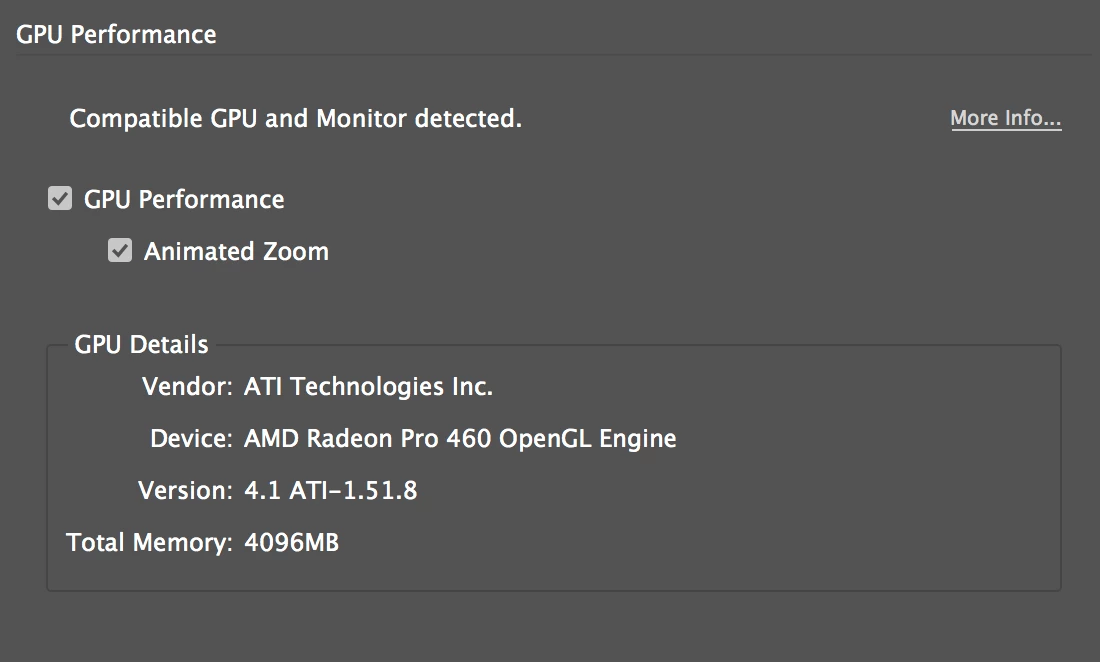This screenshot has height=662, width=1100.
Task: Click the Total Memory field label
Action: [149, 542]
